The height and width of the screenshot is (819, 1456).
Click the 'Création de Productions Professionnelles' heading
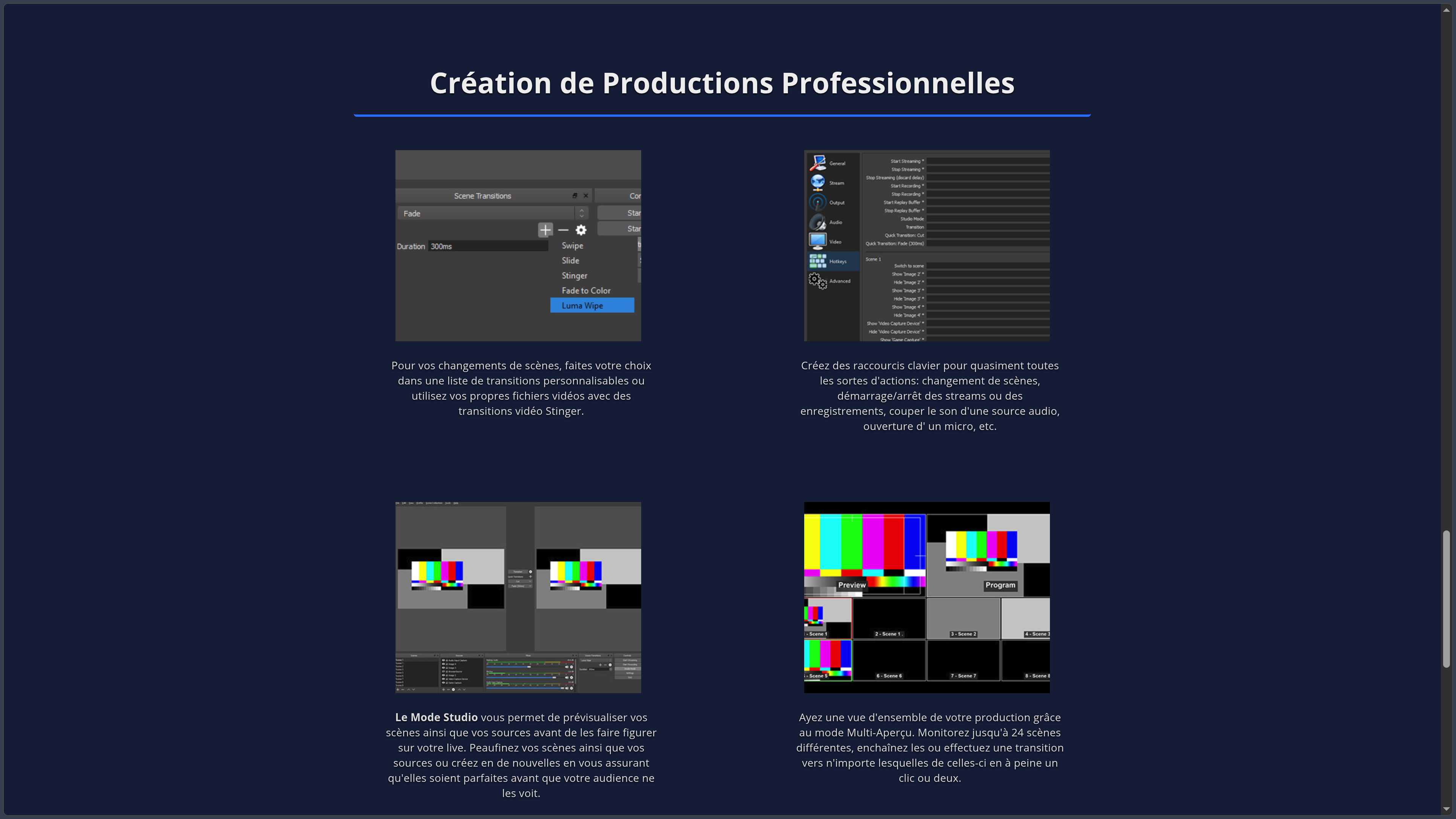click(x=722, y=83)
